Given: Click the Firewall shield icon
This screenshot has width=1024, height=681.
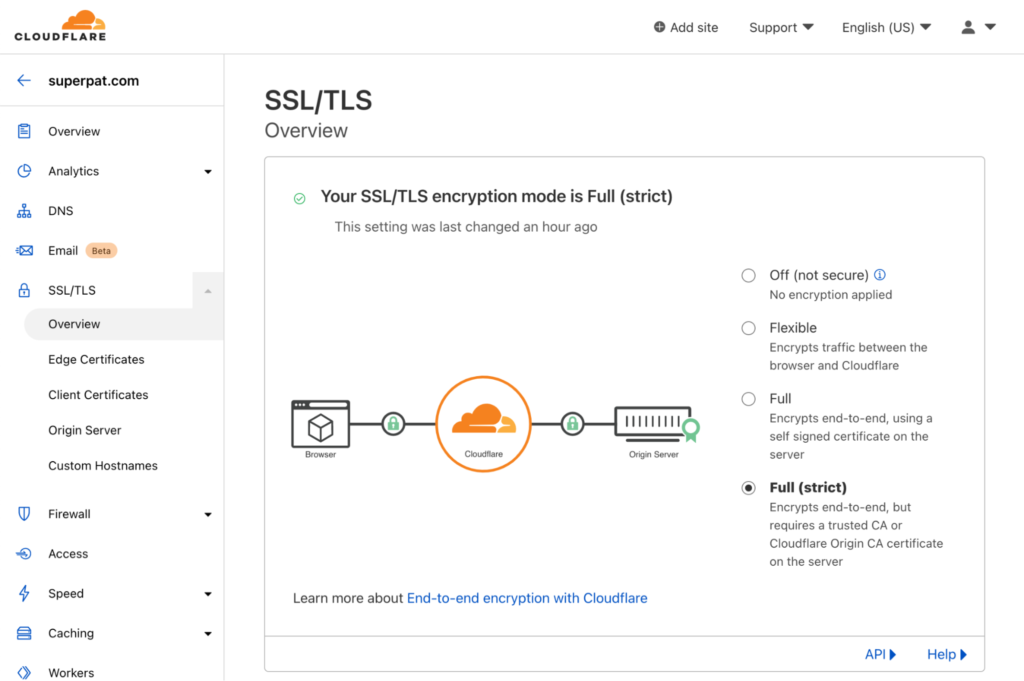Looking at the screenshot, I should (23, 513).
